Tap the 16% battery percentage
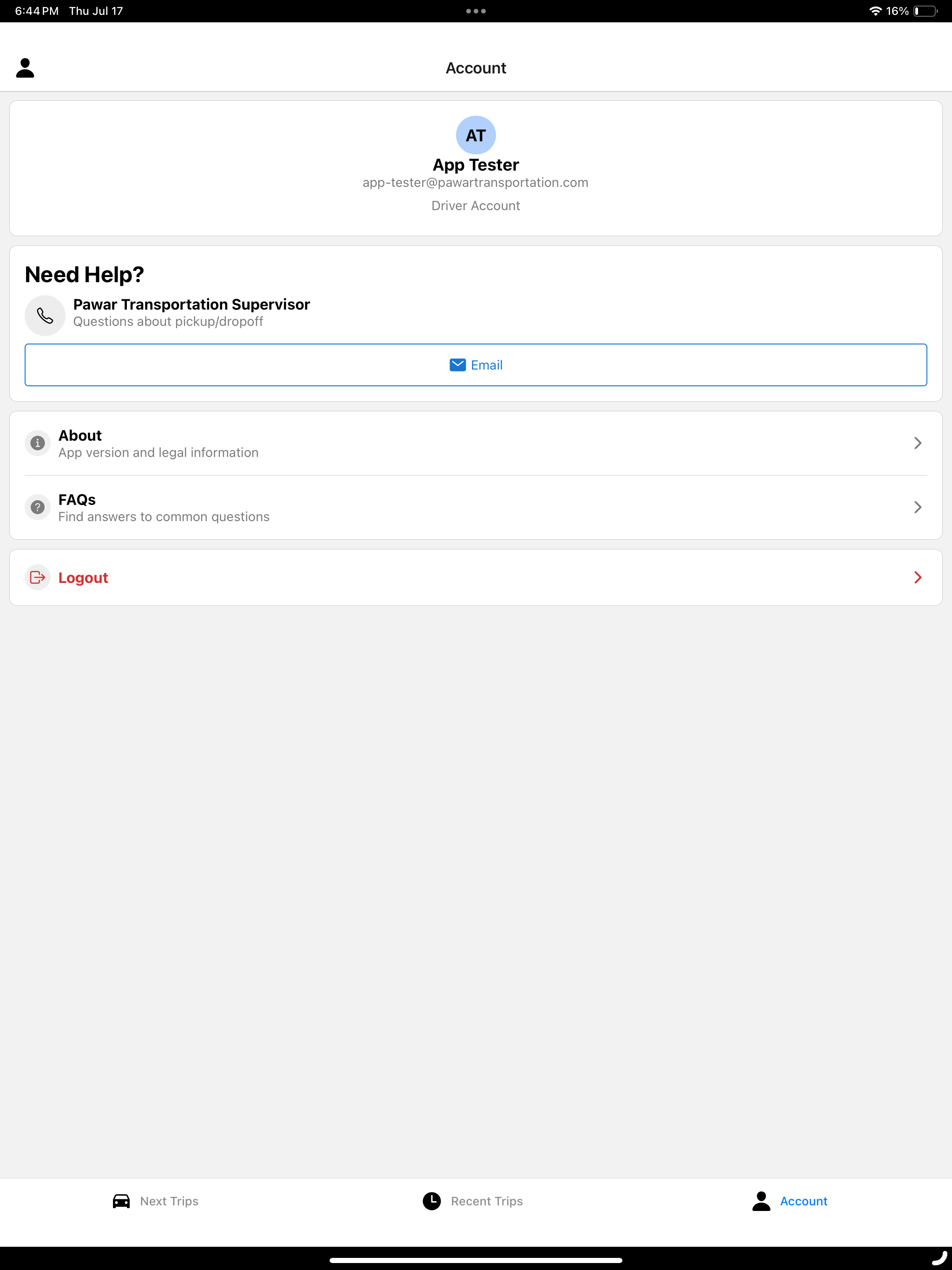Viewport: 952px width, 1270px height. [897, 11]
